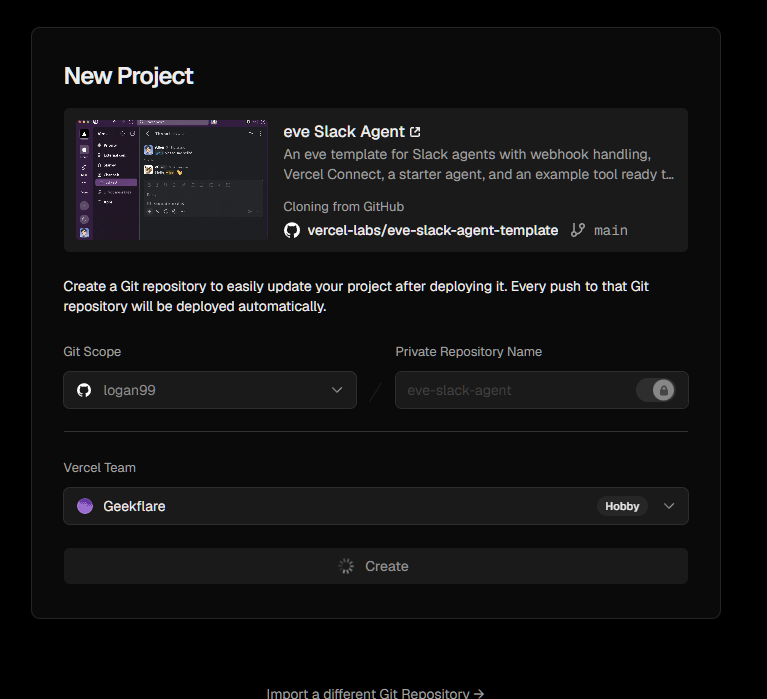Click the GitHub icon in Git Scope field
Screen dimensions: 767x699
tap(84, 390)
